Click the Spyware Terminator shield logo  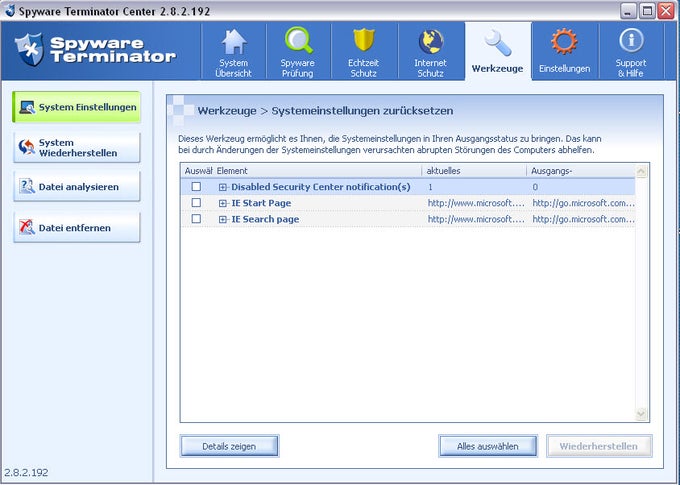coord(29,49)
